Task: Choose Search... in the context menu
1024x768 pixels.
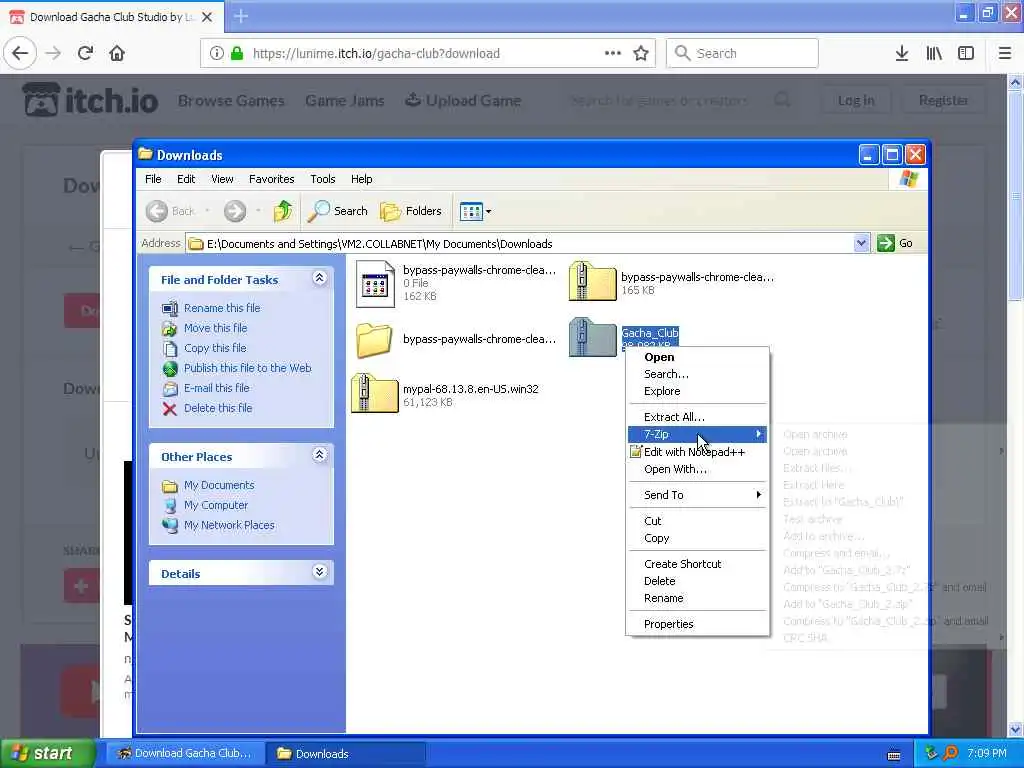Action: (x=697, y=374)
